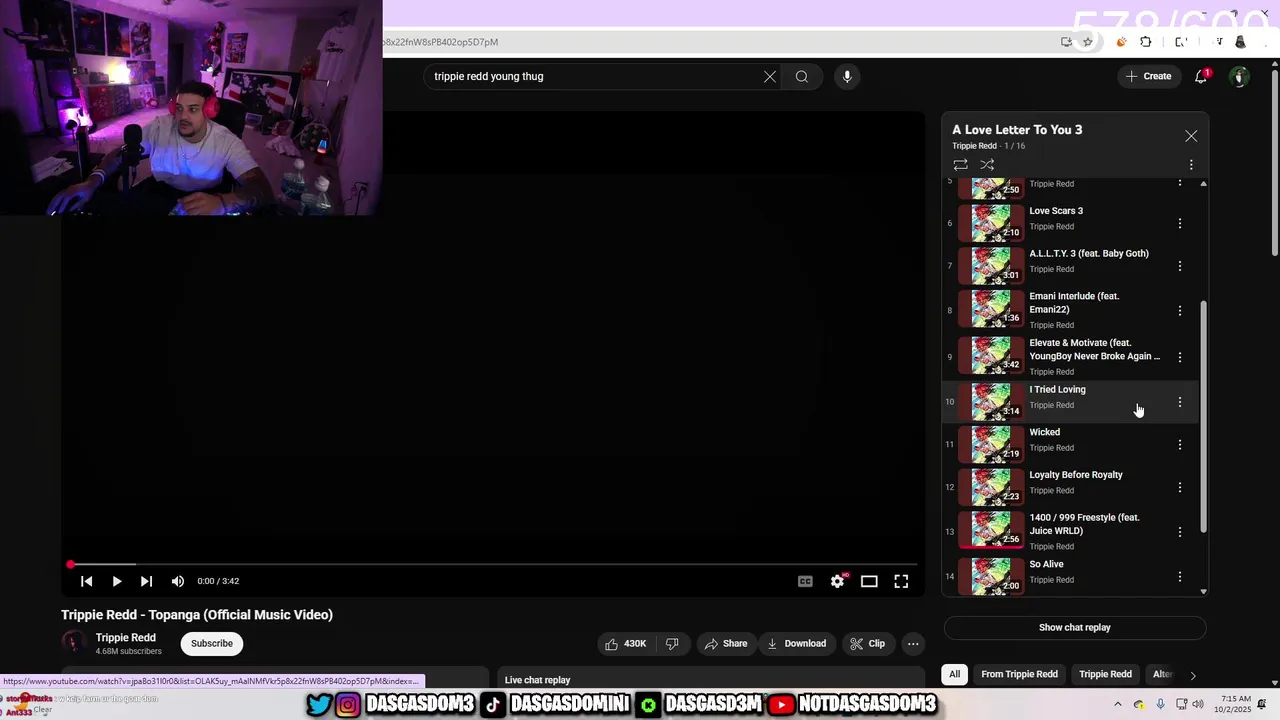Toggle closed captions
Screen dimensions: 1280x720
(805, 581)
